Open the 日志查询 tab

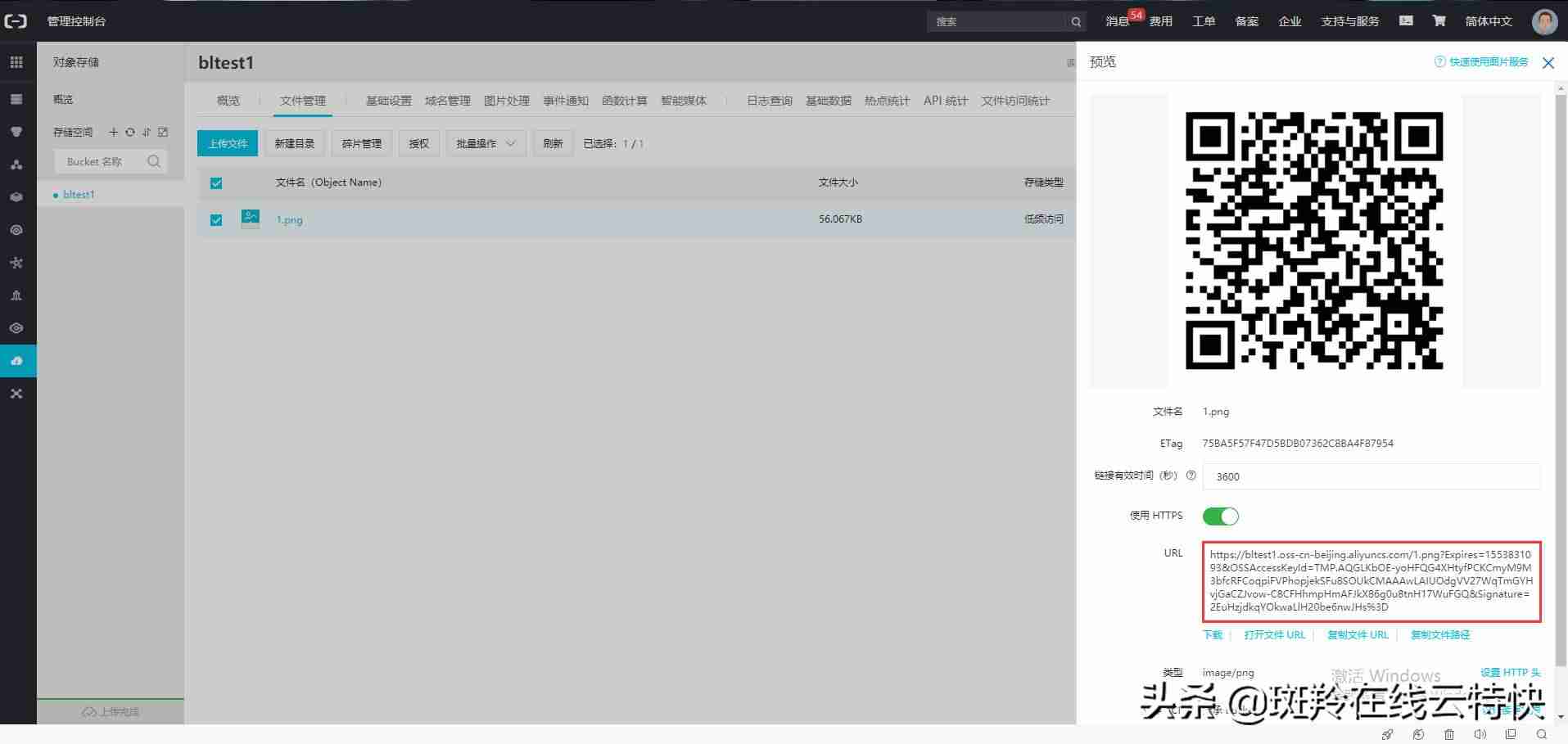[770, 101]
